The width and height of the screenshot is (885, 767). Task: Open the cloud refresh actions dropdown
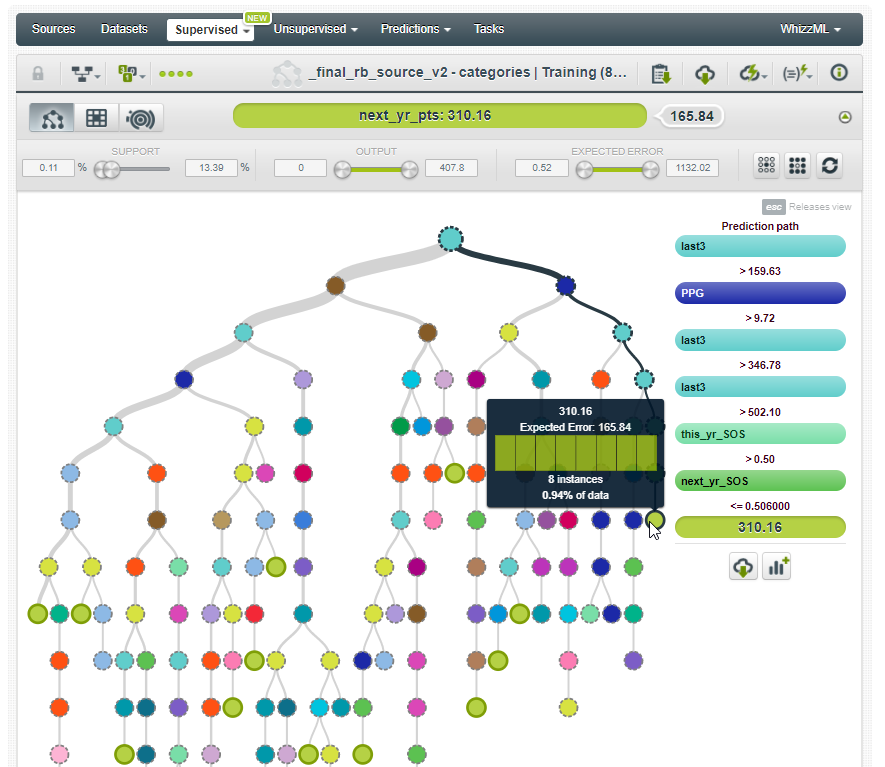[x=753, y=73]
